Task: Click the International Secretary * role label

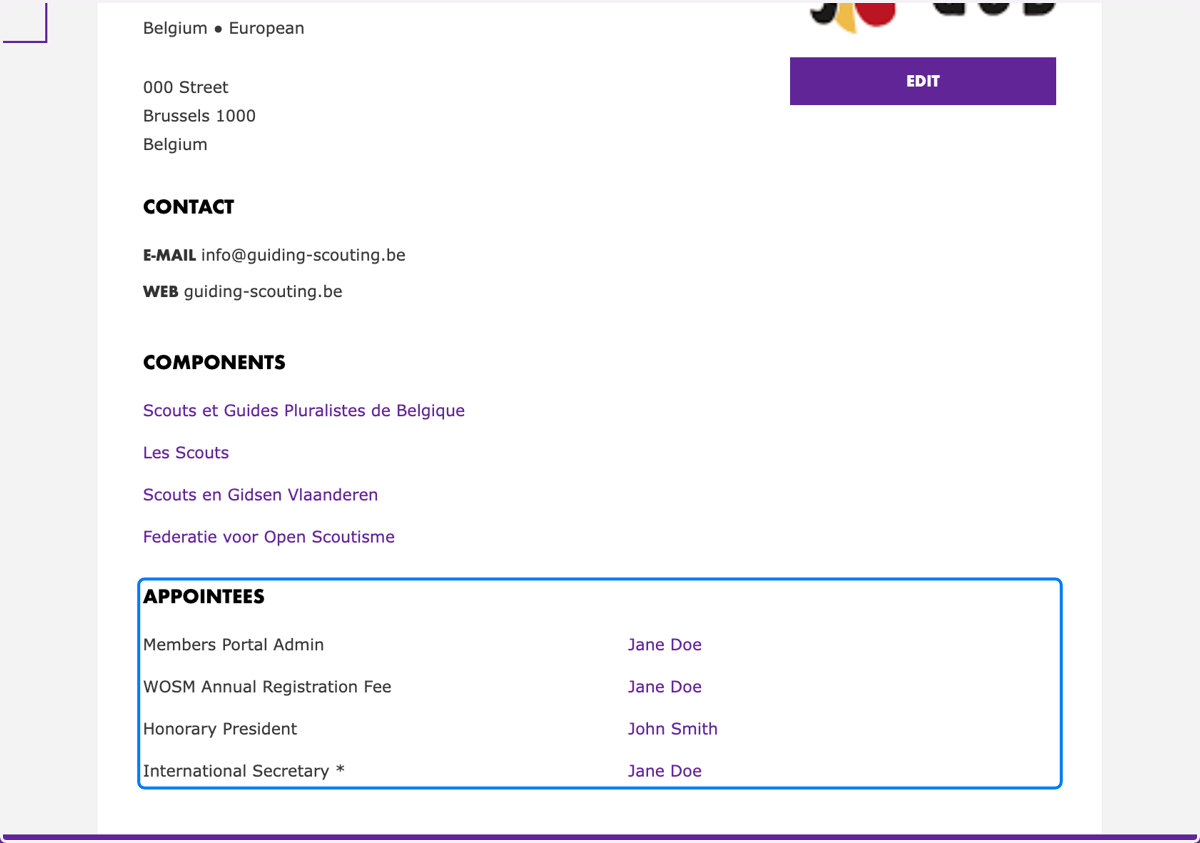Action: (x=244, y=771)
